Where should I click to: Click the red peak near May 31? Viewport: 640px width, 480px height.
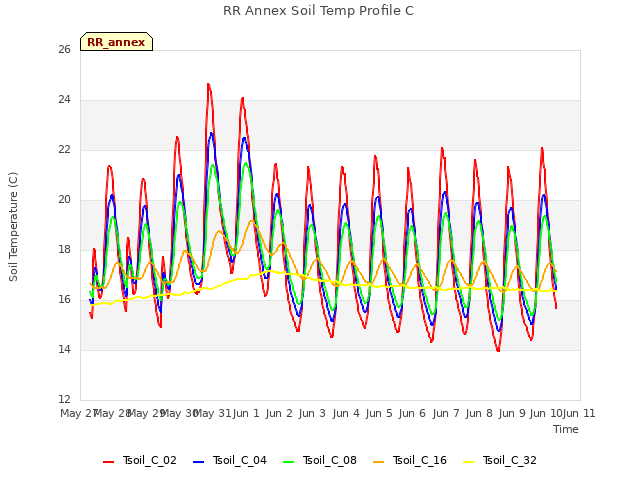point(209,85)
